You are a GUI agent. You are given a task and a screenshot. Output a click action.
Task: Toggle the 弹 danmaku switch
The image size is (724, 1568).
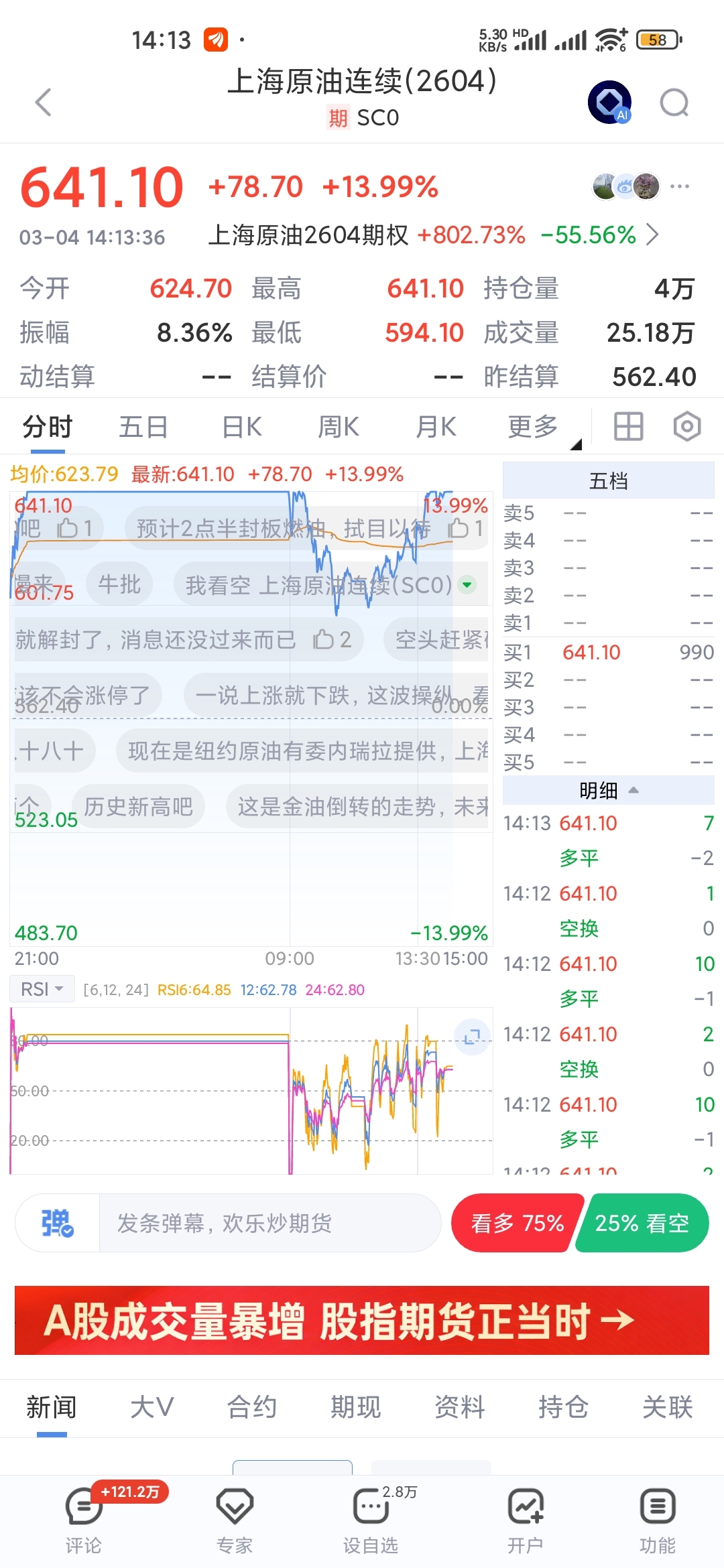tap(58, 1223)
